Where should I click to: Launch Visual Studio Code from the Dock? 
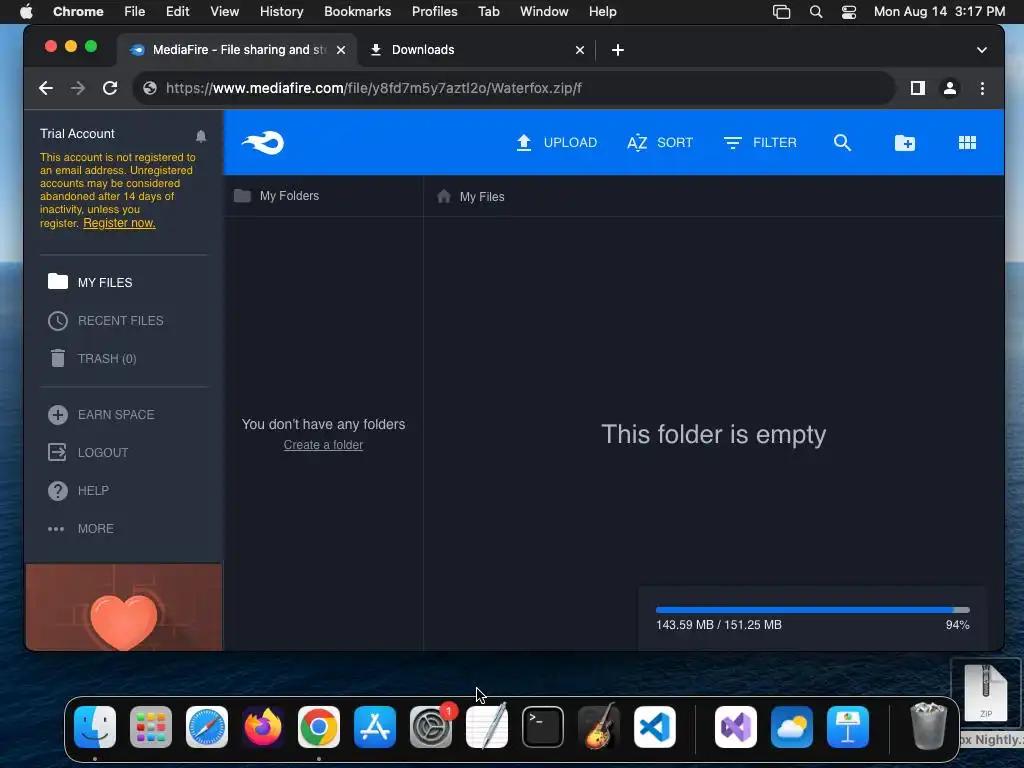655,727
